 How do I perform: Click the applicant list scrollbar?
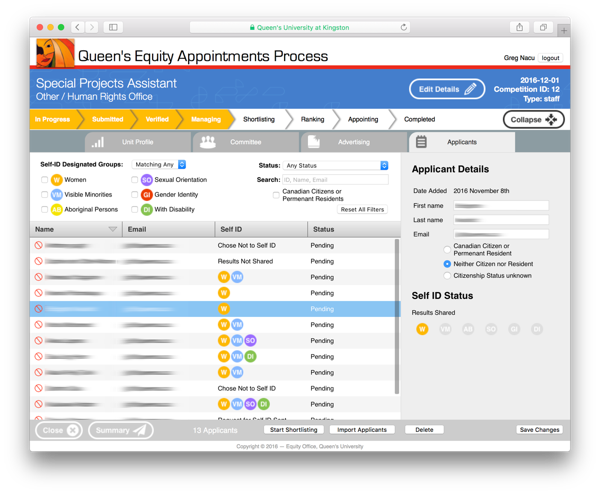pos(397,316)
